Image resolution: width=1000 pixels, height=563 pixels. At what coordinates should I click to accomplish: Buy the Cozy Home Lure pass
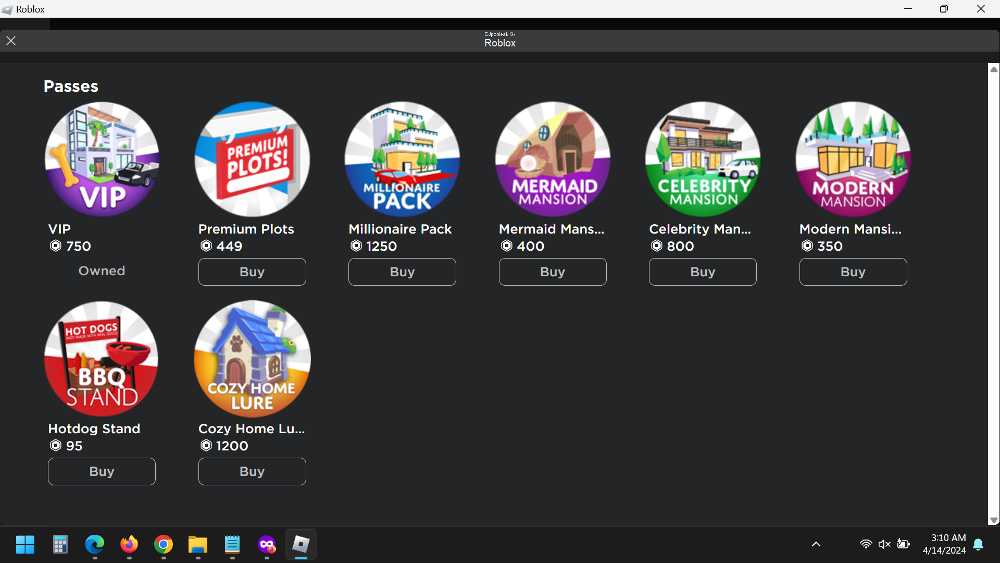252,471
